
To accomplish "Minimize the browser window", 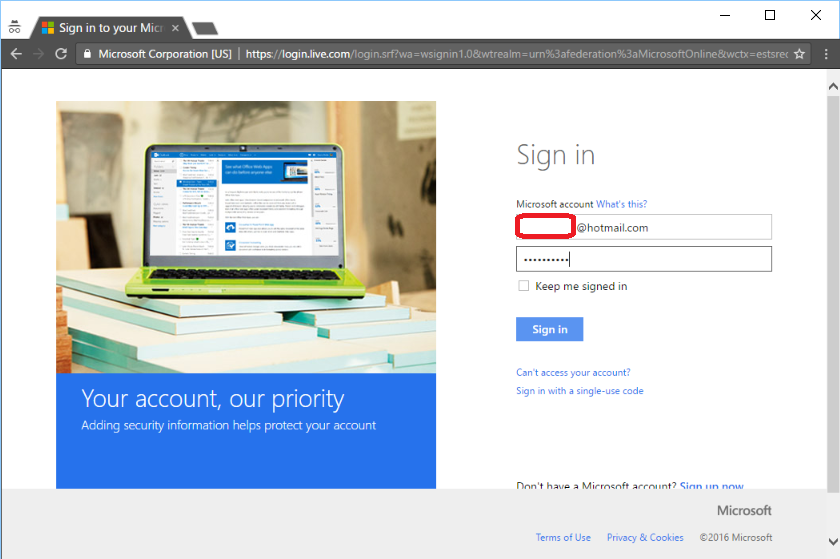I will tap(725, 15).
